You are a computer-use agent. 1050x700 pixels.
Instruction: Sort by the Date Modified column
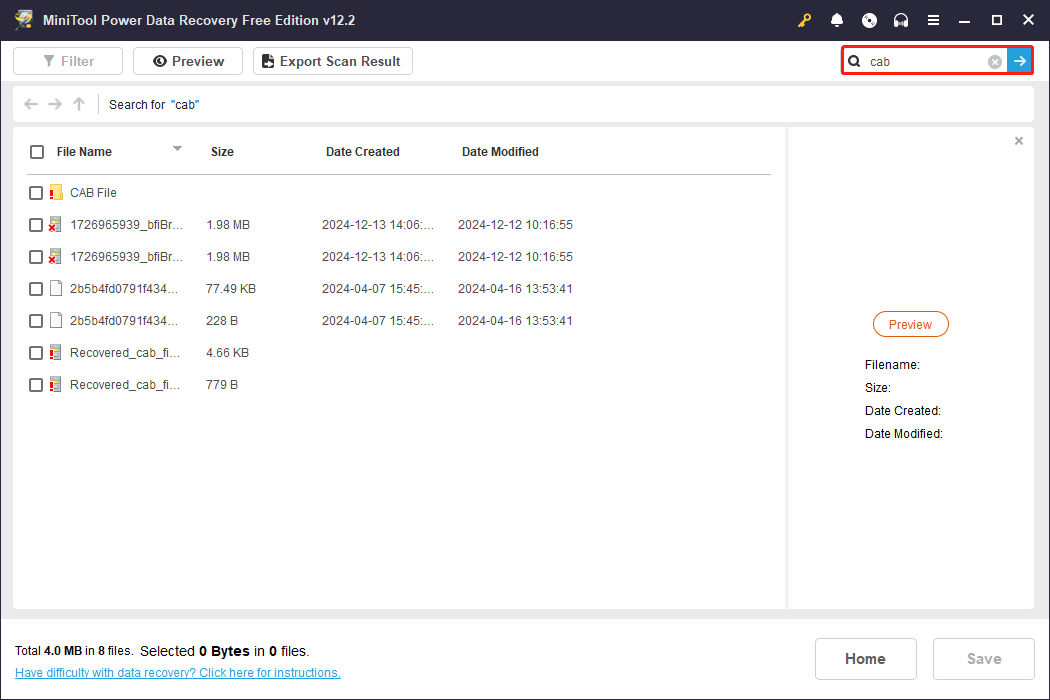500,152
